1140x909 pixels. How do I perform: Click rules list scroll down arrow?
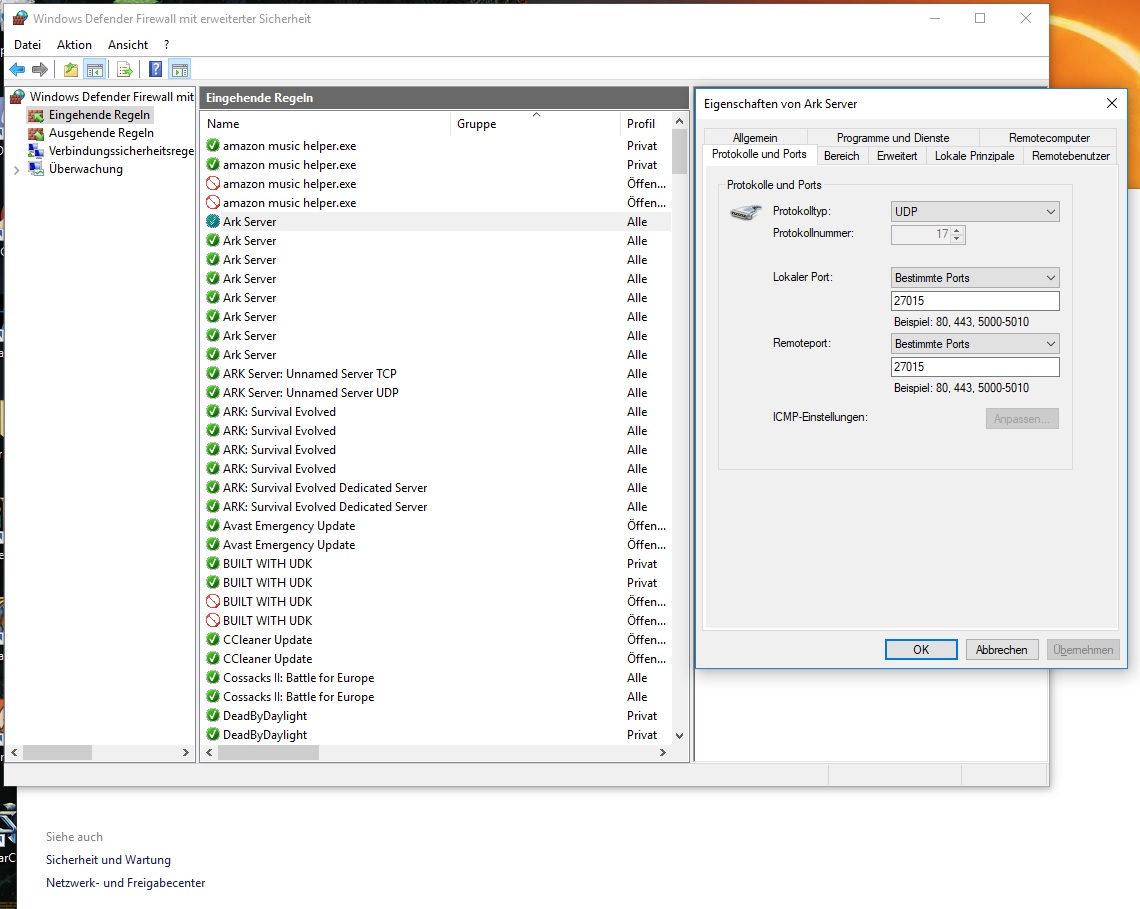tap(679, 735)
